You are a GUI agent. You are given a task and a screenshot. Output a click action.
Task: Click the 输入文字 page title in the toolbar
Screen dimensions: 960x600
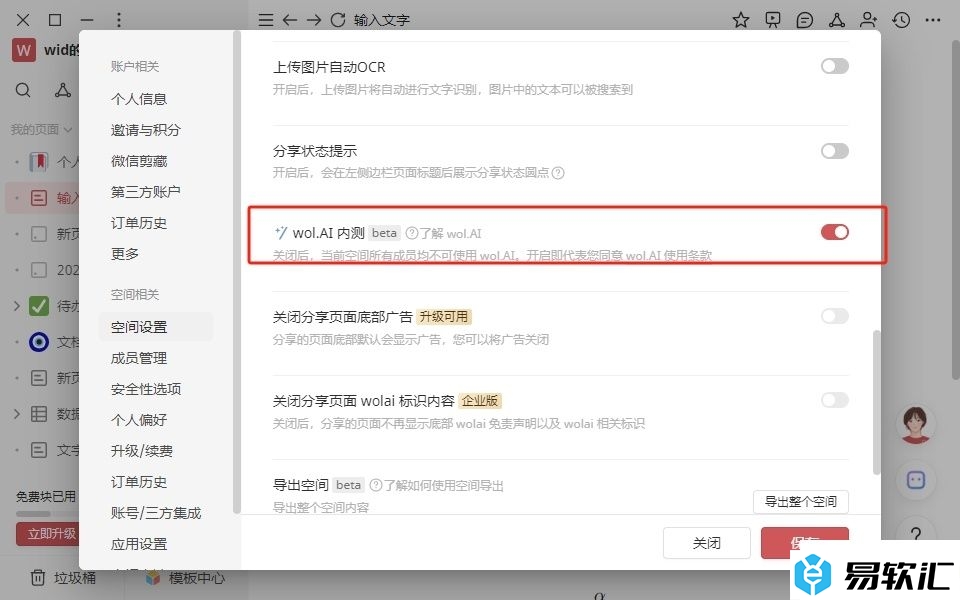(381, 20)
